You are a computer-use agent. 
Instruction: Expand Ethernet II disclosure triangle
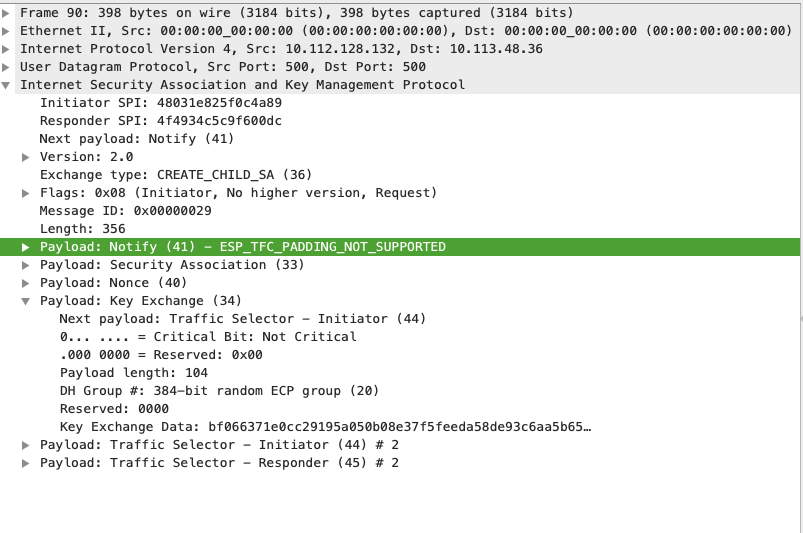point(7,31)
